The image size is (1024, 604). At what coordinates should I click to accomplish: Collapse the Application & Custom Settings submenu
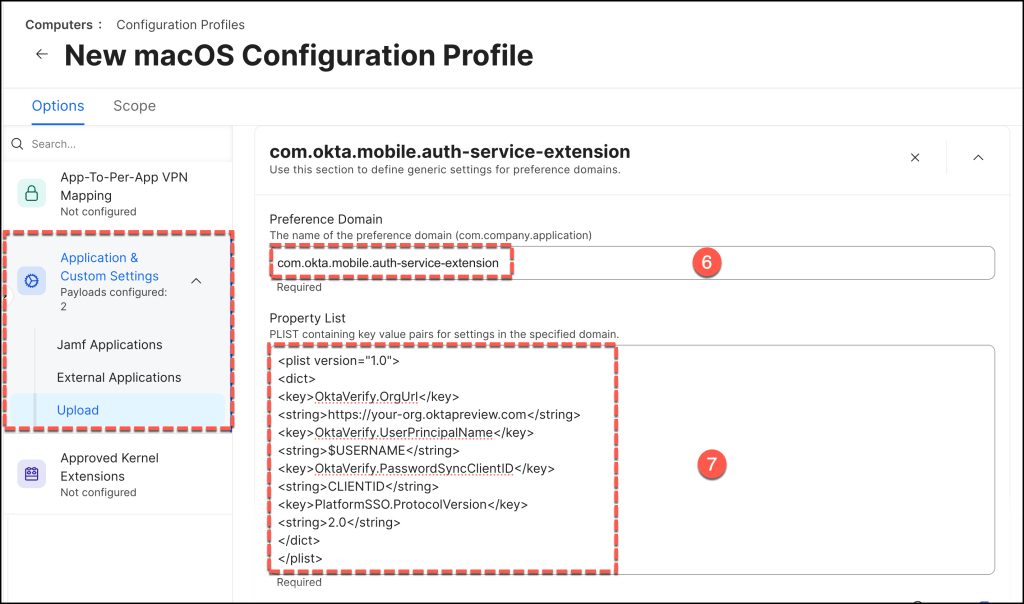(196, 282)
